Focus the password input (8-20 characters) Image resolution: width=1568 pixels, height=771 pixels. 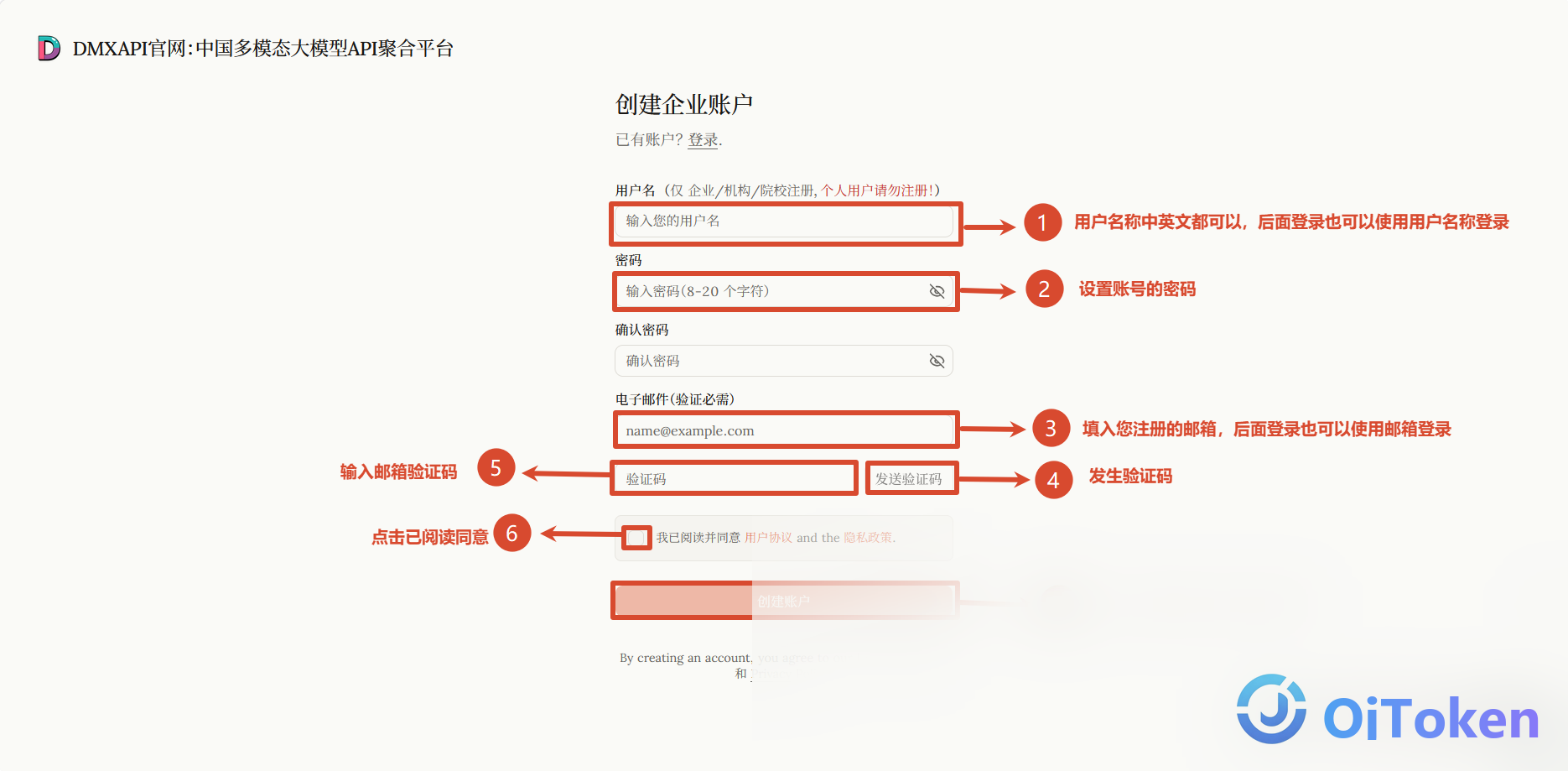(x=784, y=291)
